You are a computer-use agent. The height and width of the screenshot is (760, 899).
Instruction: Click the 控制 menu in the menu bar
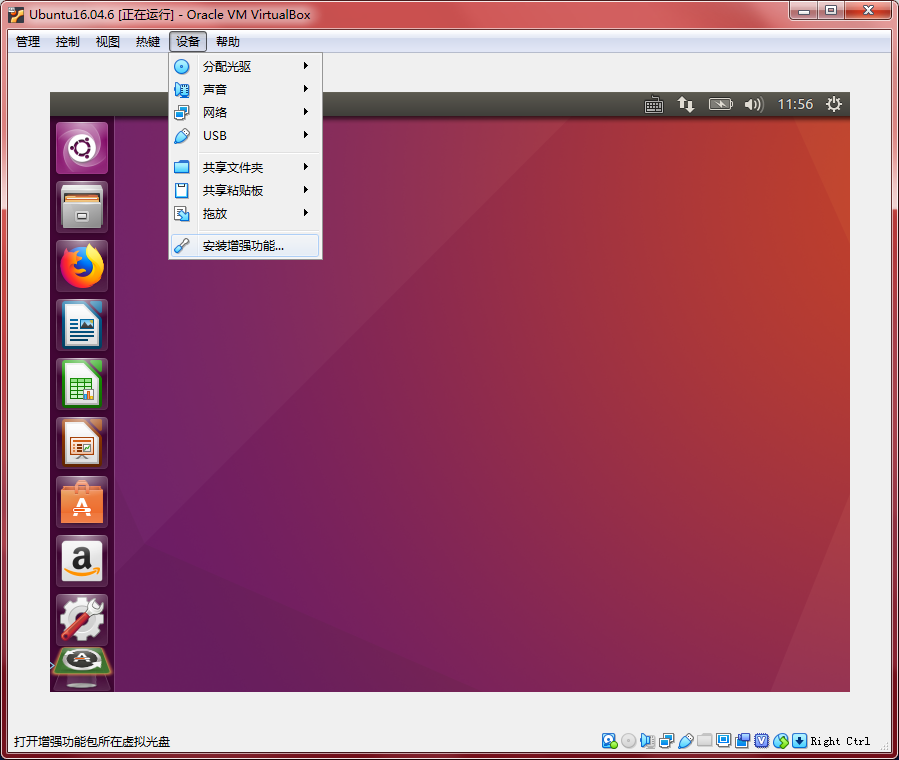[x=68, y=42]
